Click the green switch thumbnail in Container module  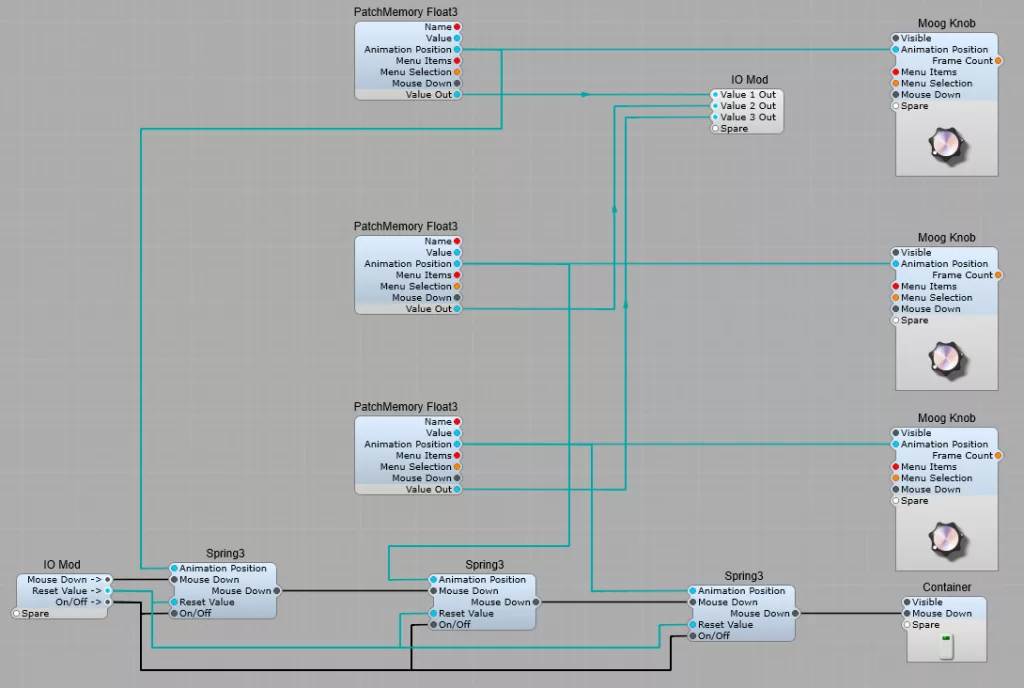point(946,647)
